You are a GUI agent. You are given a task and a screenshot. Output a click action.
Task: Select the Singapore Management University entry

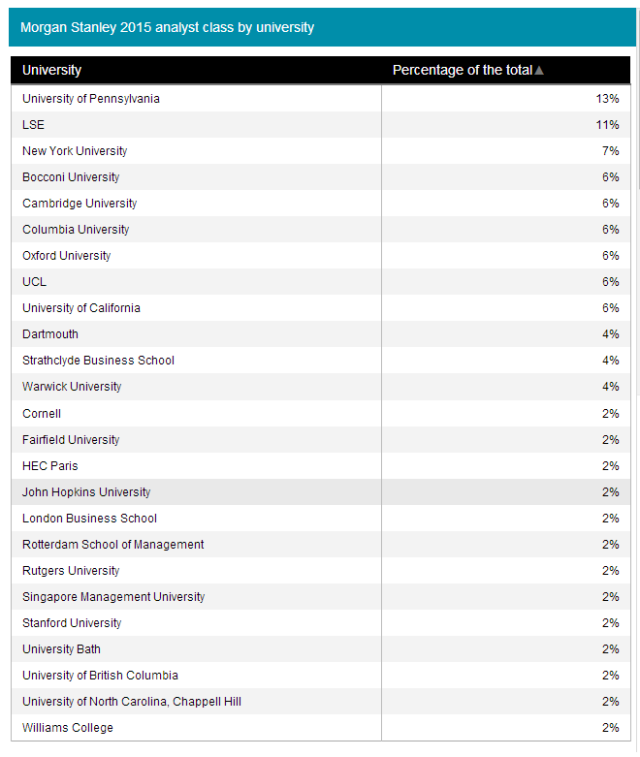(113, 597)
